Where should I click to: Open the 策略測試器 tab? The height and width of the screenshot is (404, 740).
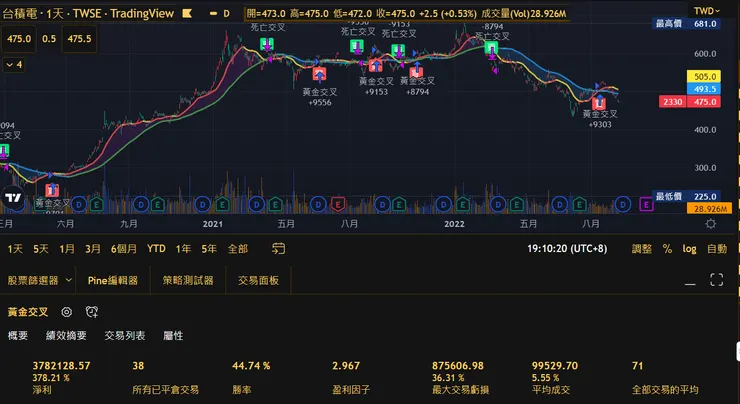[188, 280]
